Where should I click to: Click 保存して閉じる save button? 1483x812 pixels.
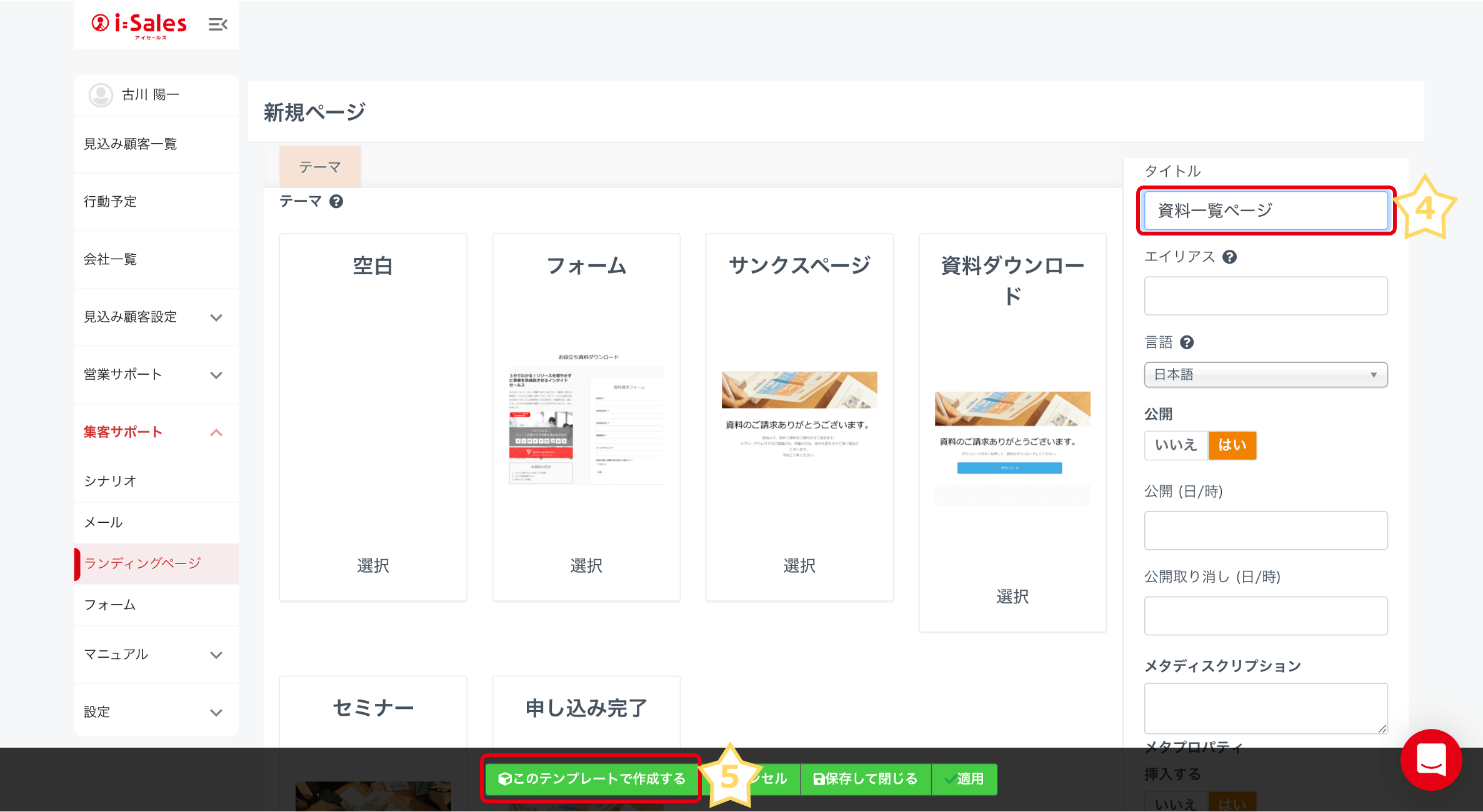(x=866, y=779)
